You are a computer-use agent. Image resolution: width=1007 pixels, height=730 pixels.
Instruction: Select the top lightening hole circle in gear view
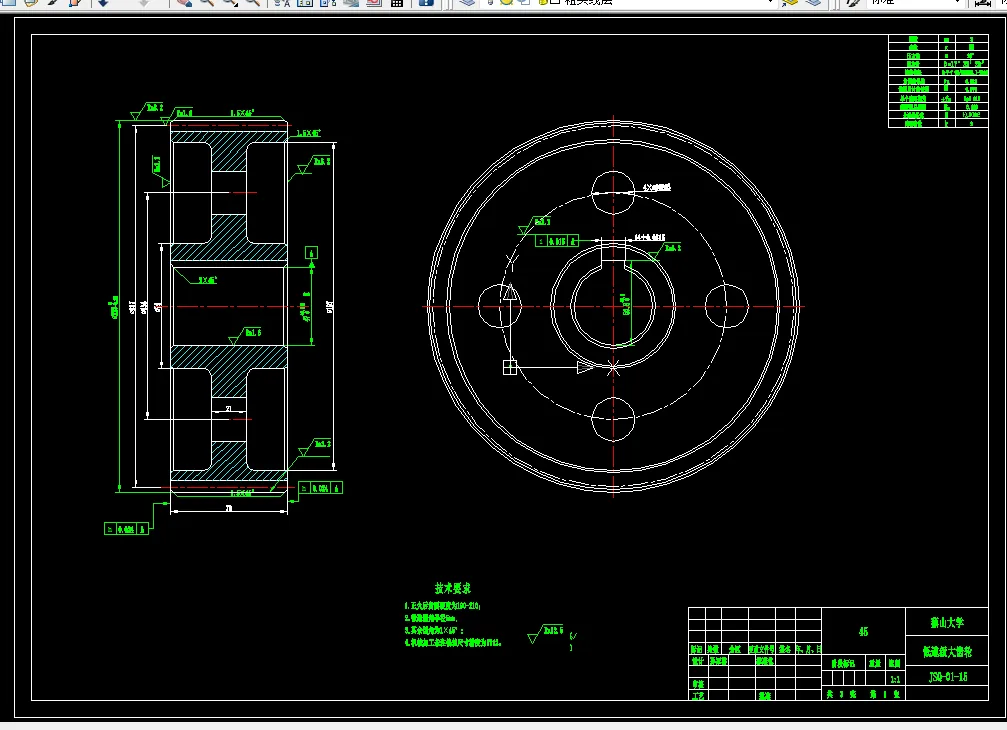[x=613, y=193]
